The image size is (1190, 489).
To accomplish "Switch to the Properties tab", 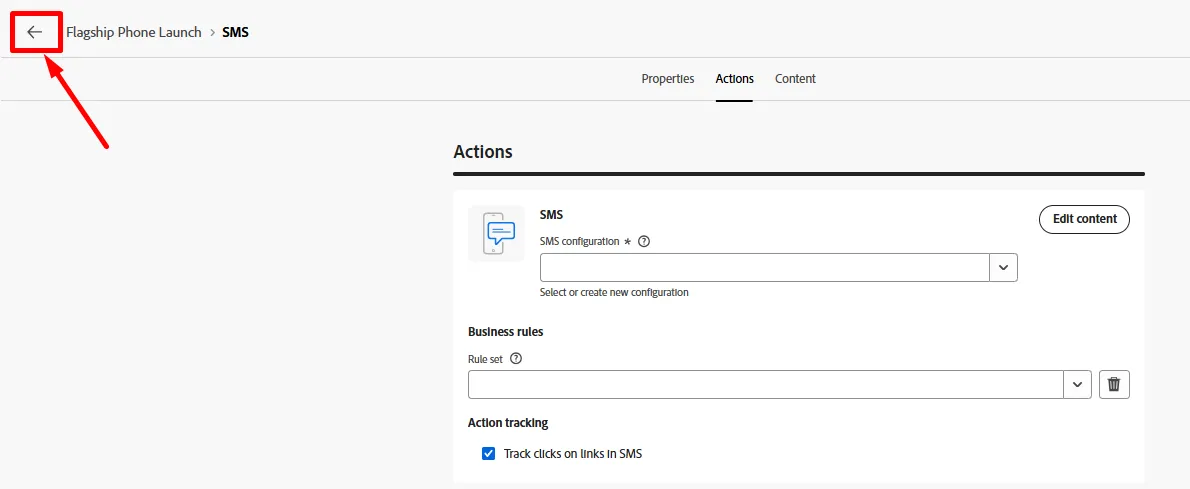I will click(668, 79).
